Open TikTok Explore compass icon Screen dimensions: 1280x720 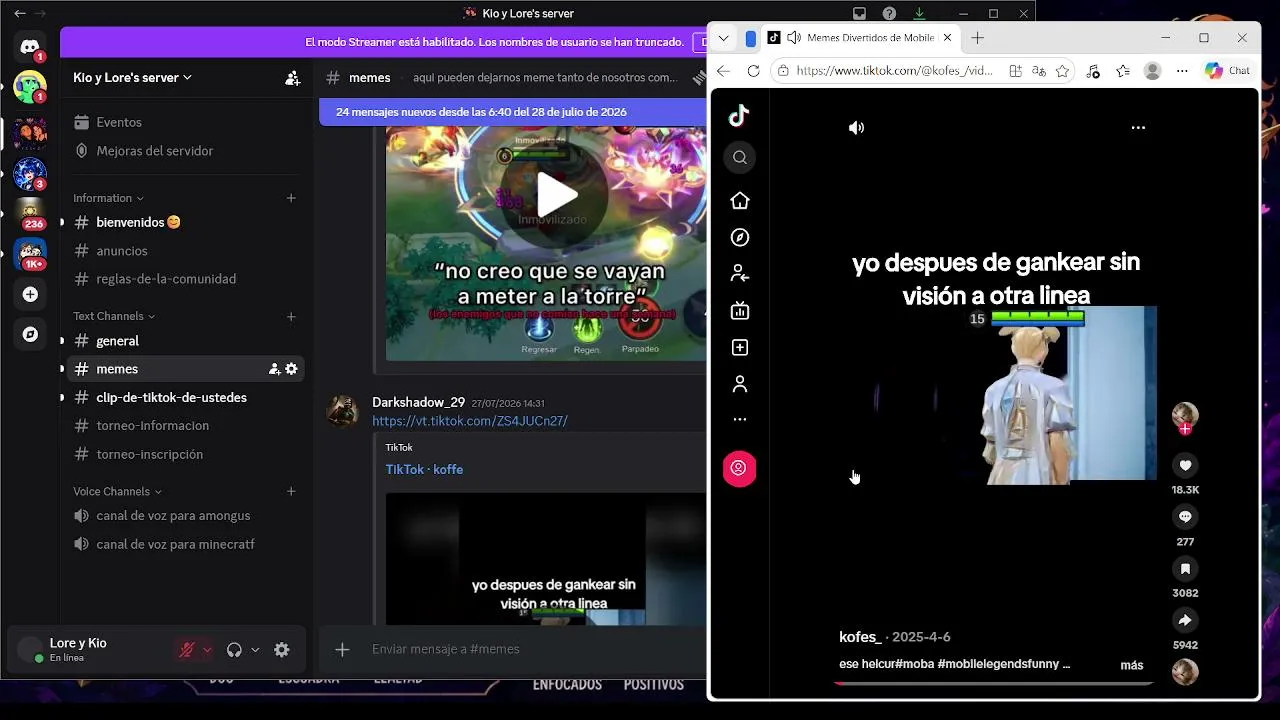pos(740,237)
